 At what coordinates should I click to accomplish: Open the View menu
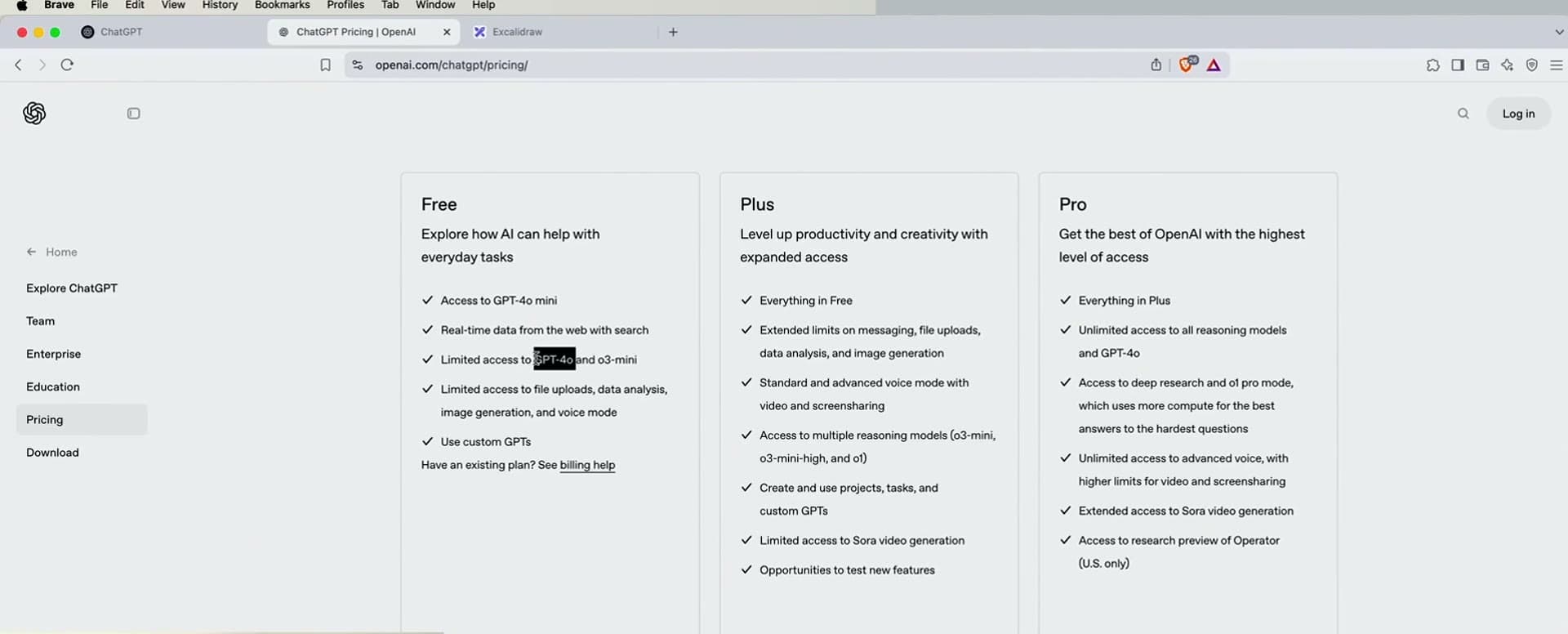pyautogui.click(x=173, y=5)
